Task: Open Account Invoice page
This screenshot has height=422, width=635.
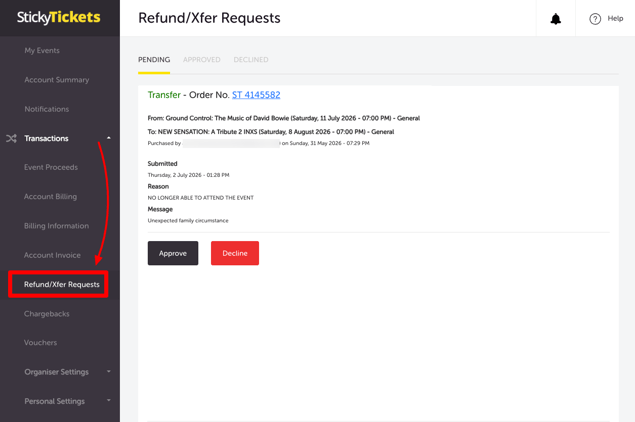Action: tap(52, 255)
